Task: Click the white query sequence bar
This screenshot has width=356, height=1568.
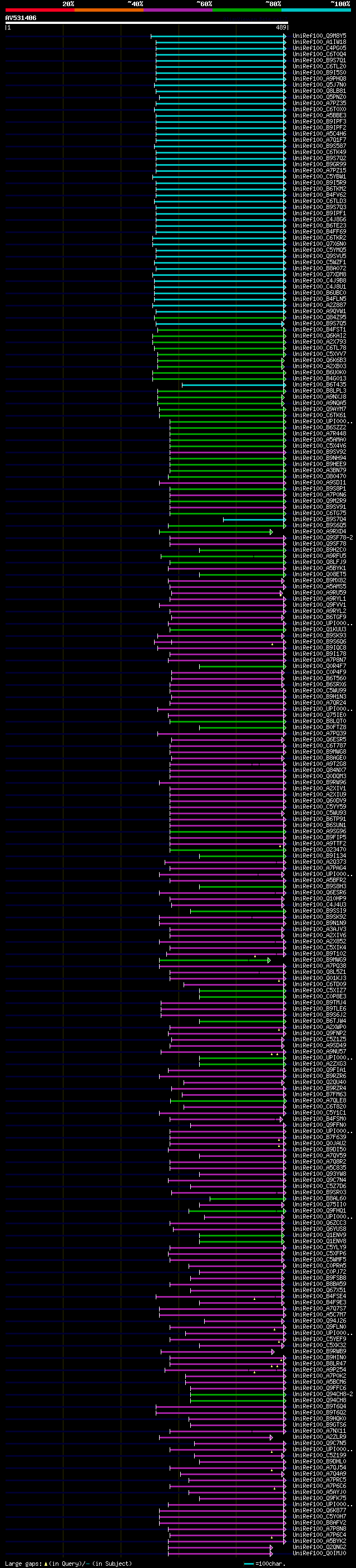Action: click(147, 22)
